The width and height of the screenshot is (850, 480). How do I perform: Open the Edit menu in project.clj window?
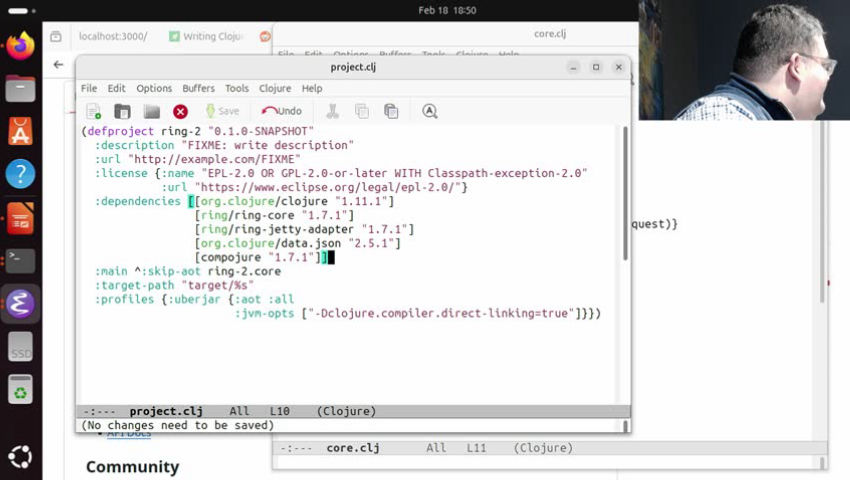click(x=116, y=88)
